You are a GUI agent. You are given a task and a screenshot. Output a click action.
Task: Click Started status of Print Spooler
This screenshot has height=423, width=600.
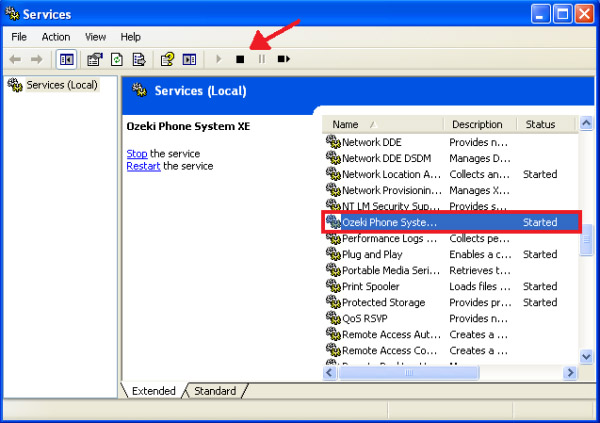click(x=540, y=287)
